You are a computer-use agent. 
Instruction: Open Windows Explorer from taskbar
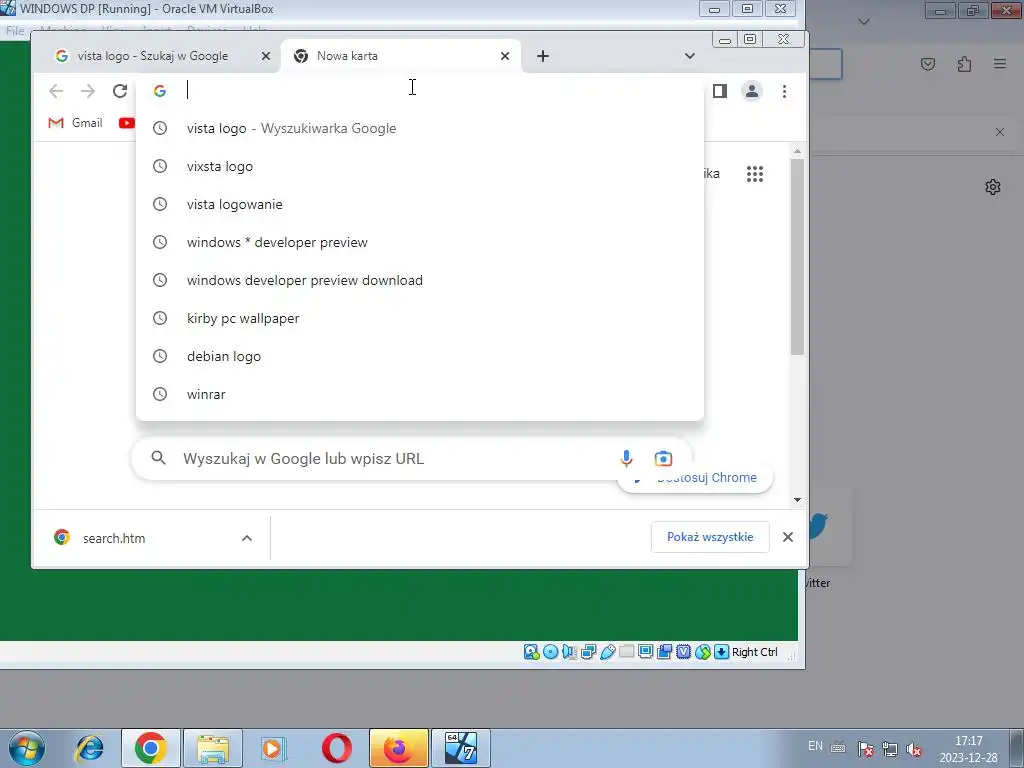coord(213,748)
